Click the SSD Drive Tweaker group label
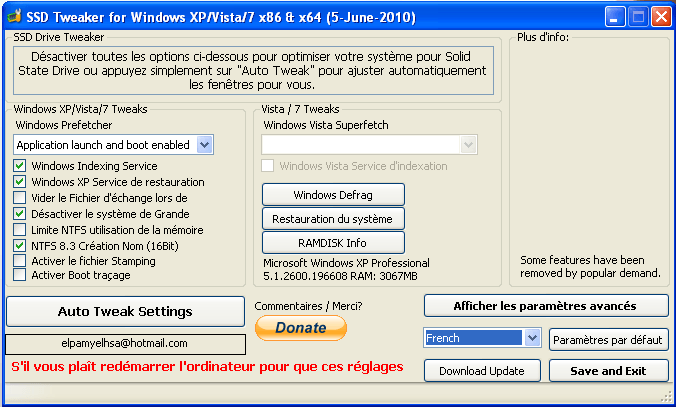This screenshot has width=676, height=407. [x=59, y=37]
